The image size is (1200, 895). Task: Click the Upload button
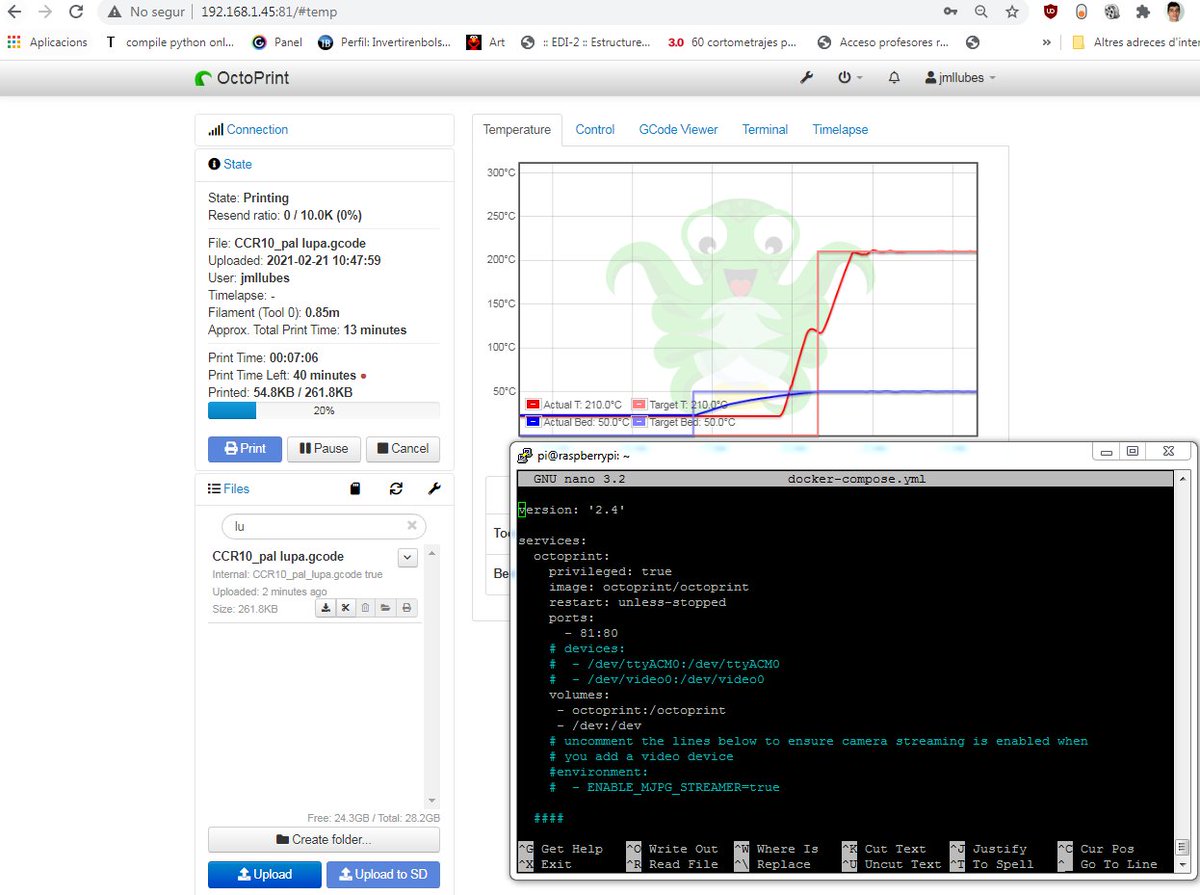pos(265,874)
